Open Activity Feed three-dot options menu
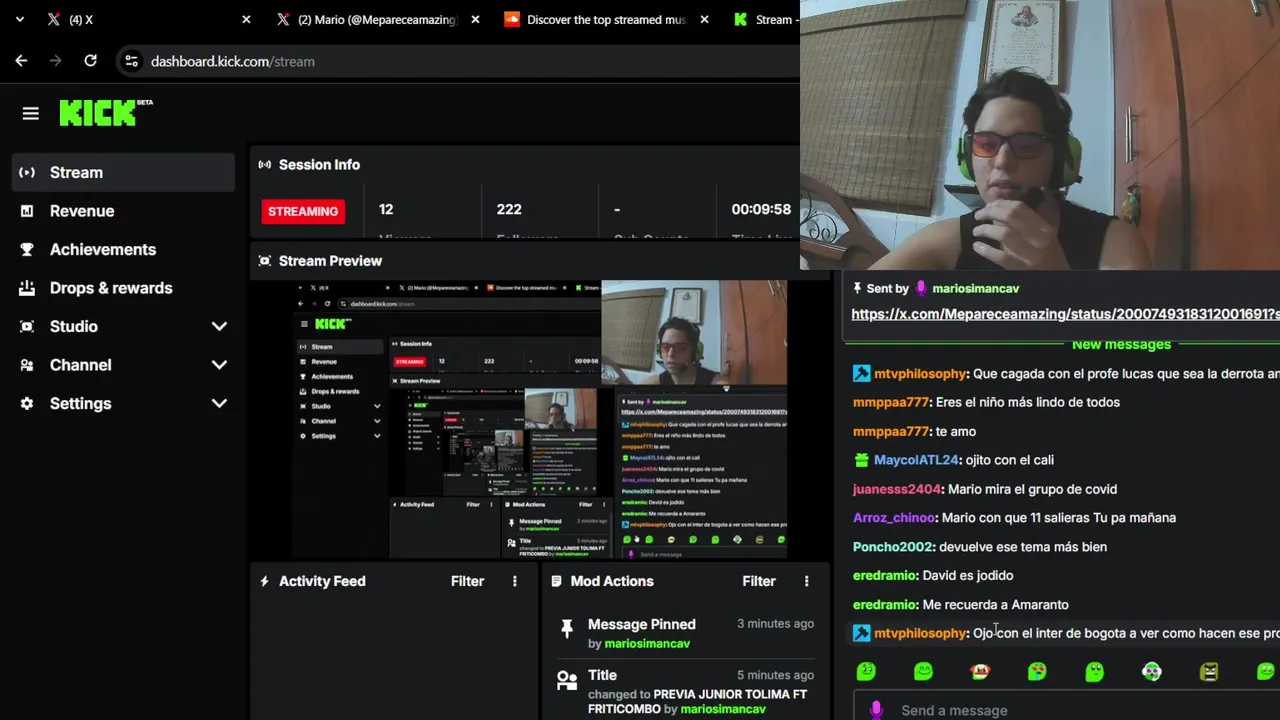This screenshot has height=720, width=1280. pos(515,581)
